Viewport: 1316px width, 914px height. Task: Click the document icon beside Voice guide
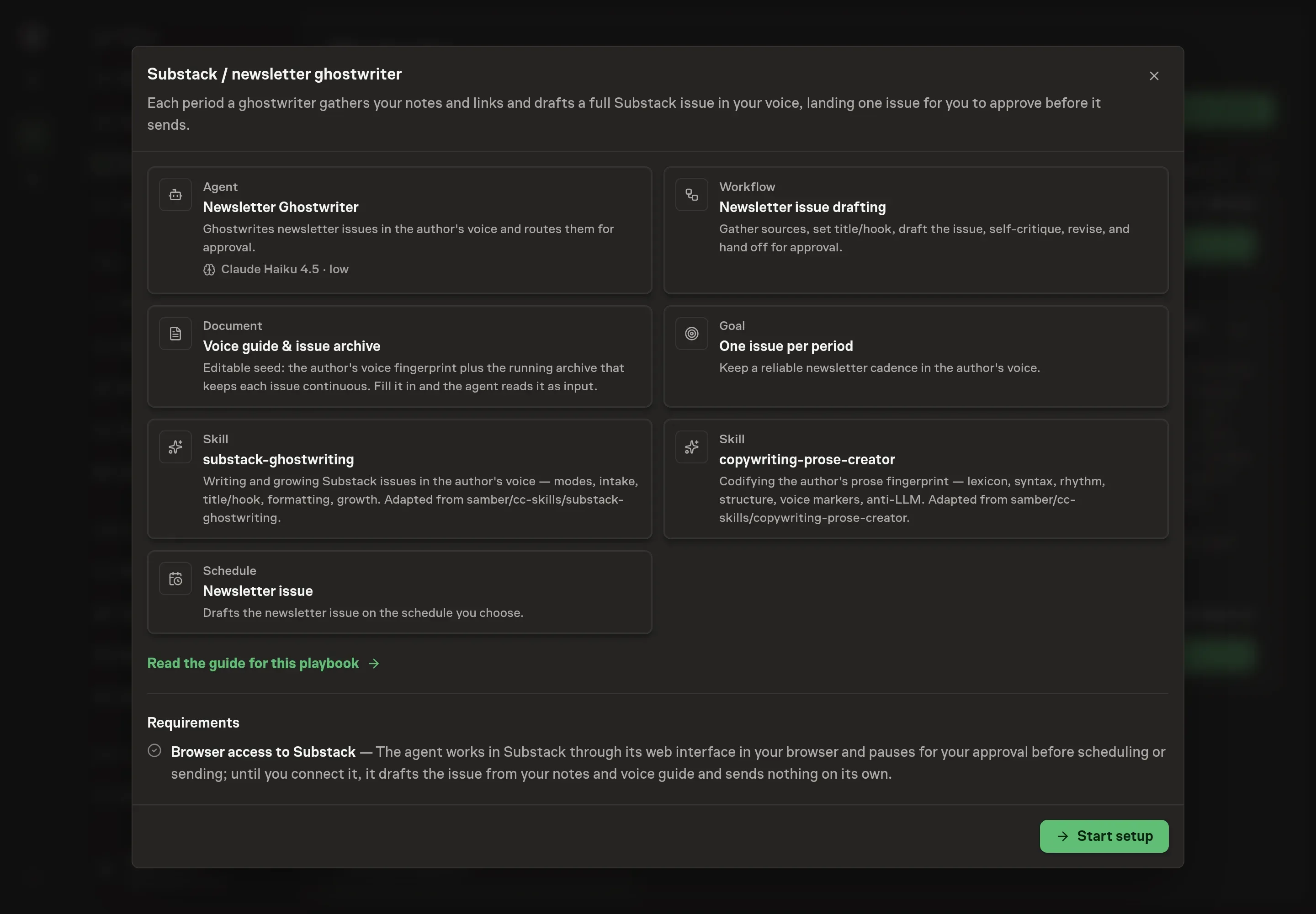175,334
